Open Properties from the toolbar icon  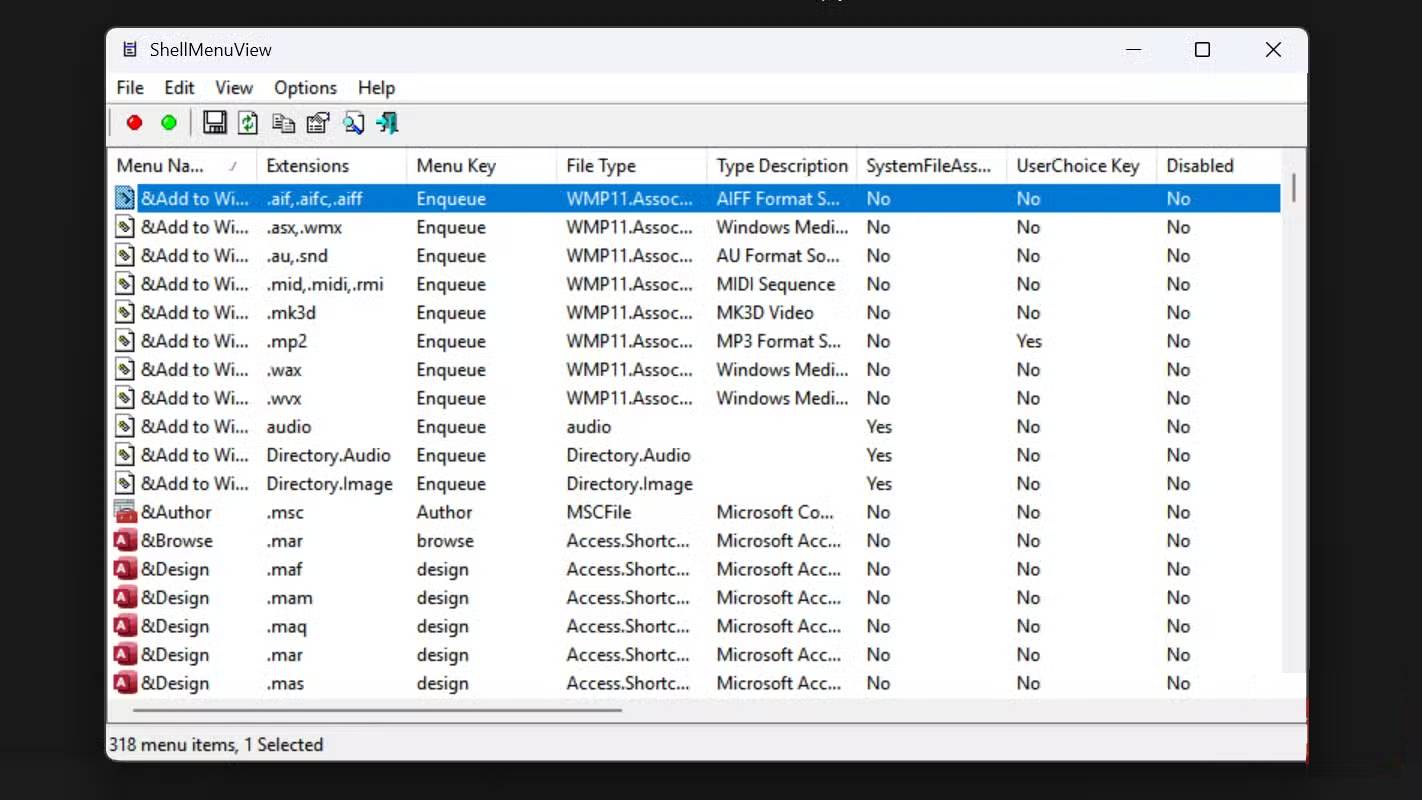pyautogui.click(x=318, y=123)
